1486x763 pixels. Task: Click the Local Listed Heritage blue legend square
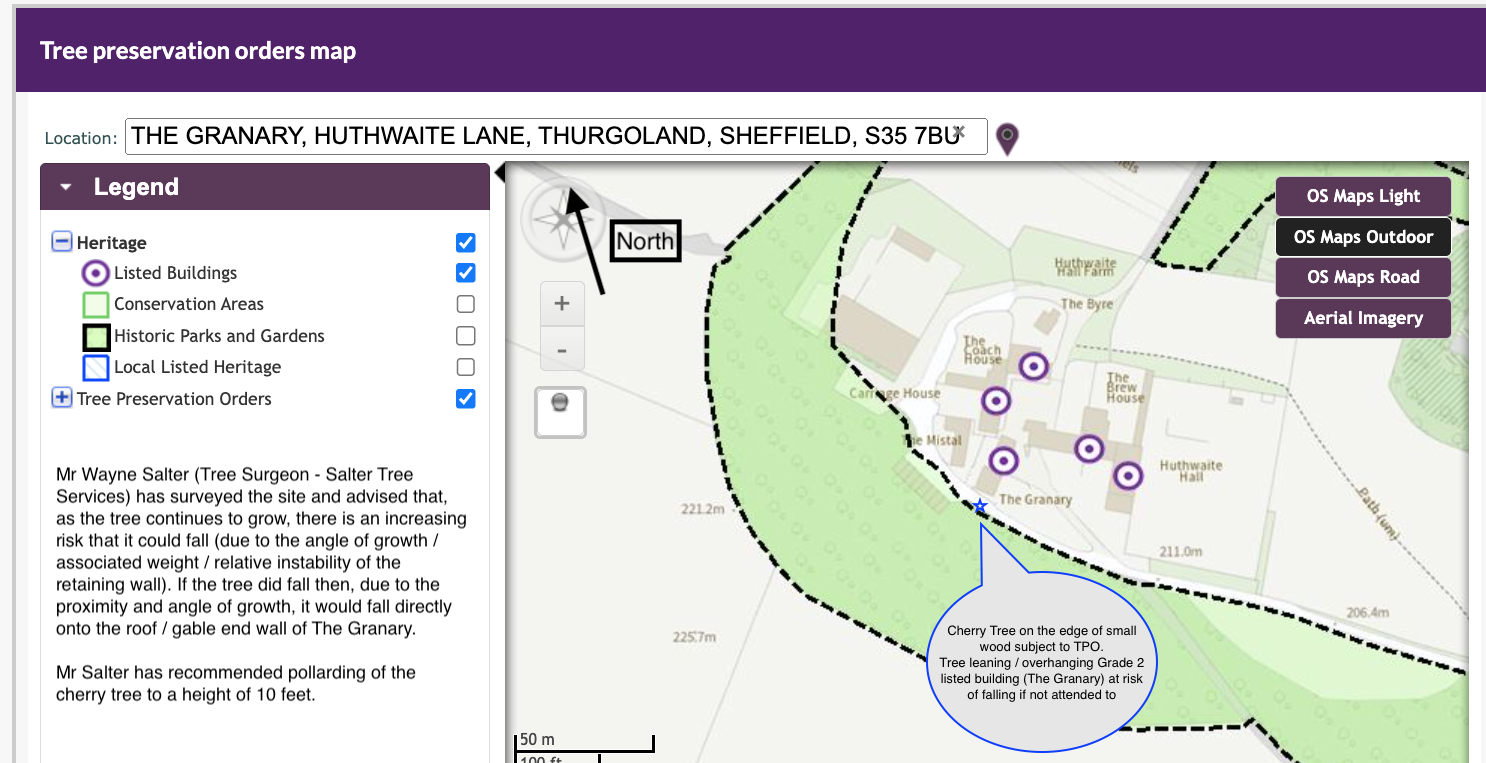click(95, 367)
